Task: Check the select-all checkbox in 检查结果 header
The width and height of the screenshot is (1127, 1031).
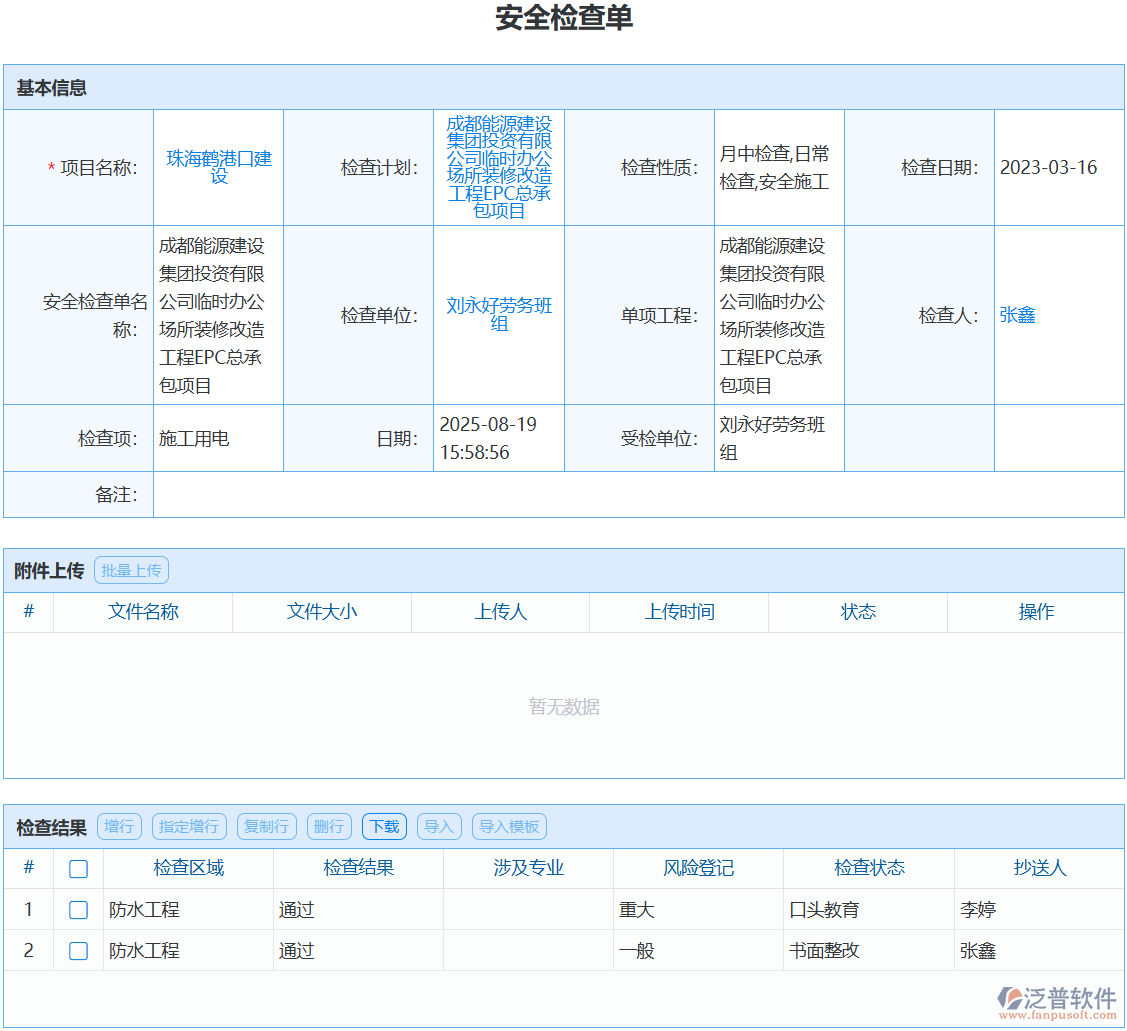Action: pyautogui.click(x=78, y=868)
